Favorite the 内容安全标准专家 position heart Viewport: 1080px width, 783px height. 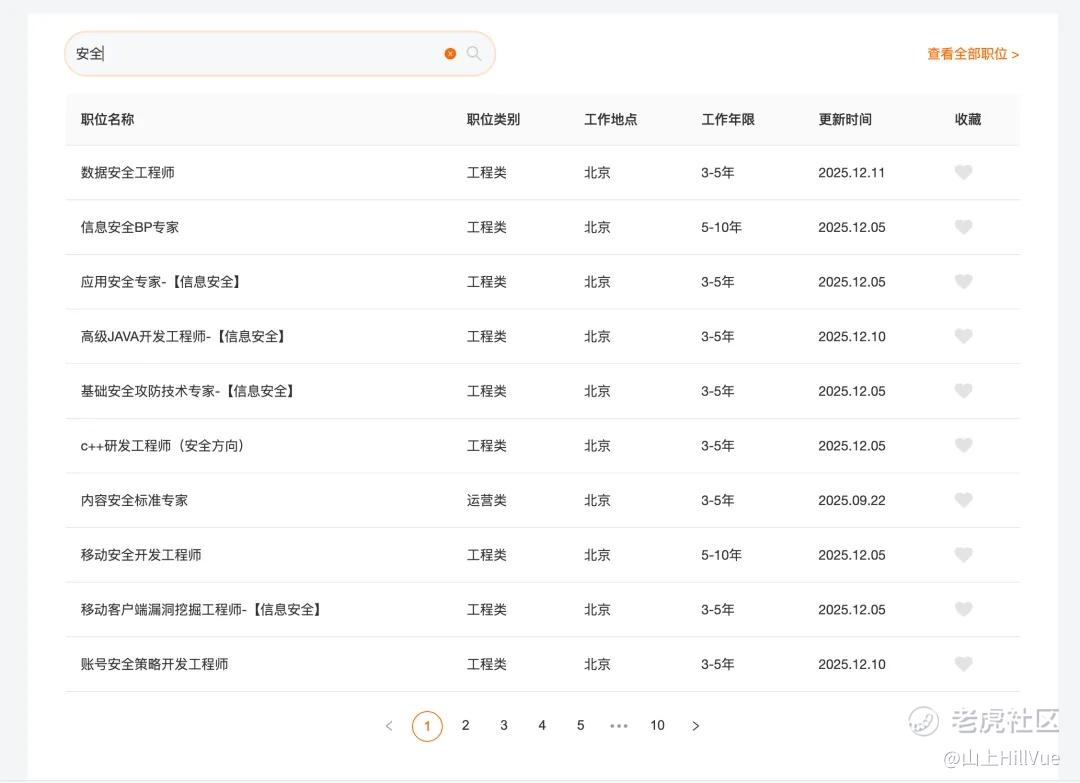tap(964, 500)
